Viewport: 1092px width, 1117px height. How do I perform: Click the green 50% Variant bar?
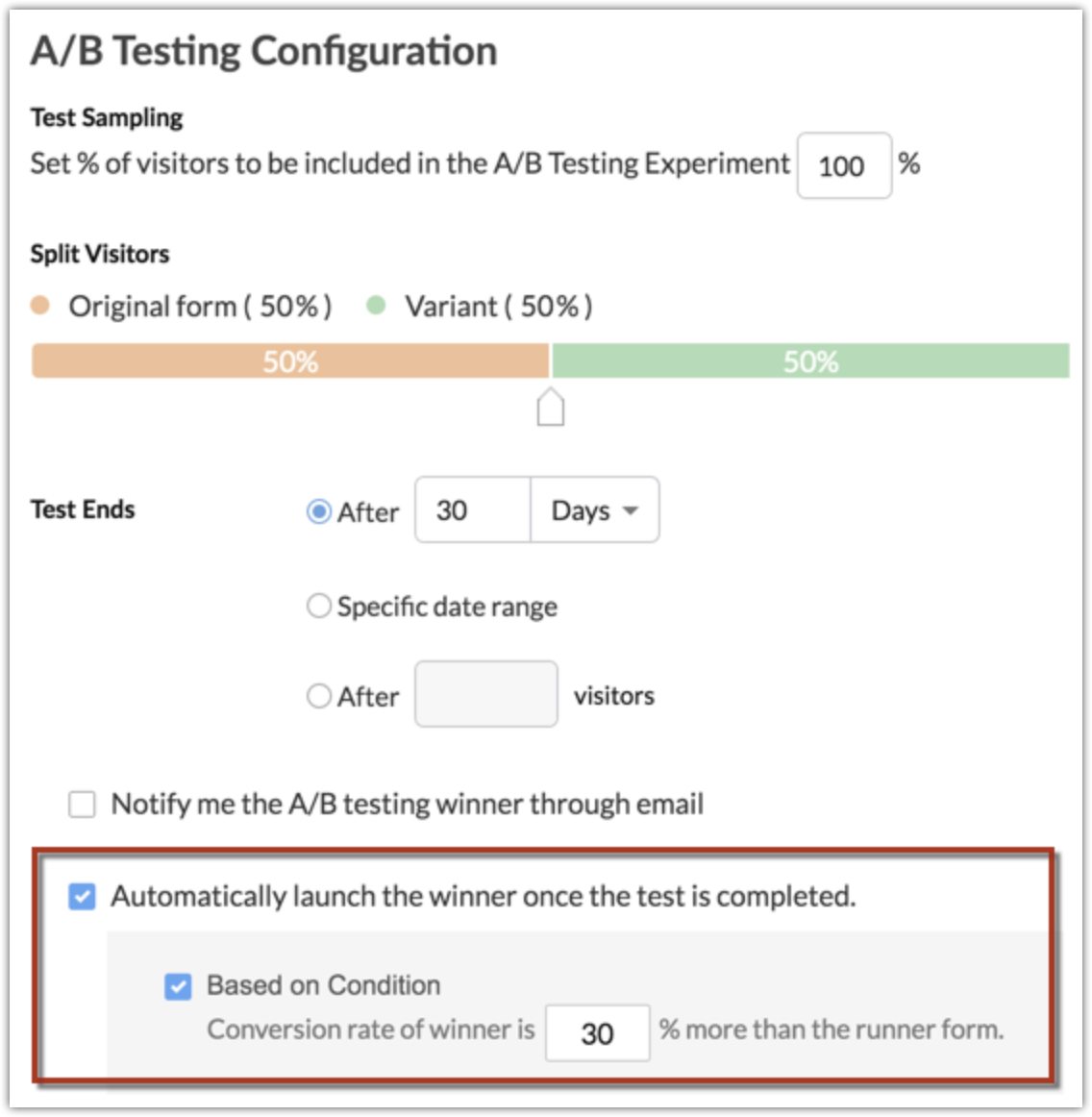click(x=809, y=361)
